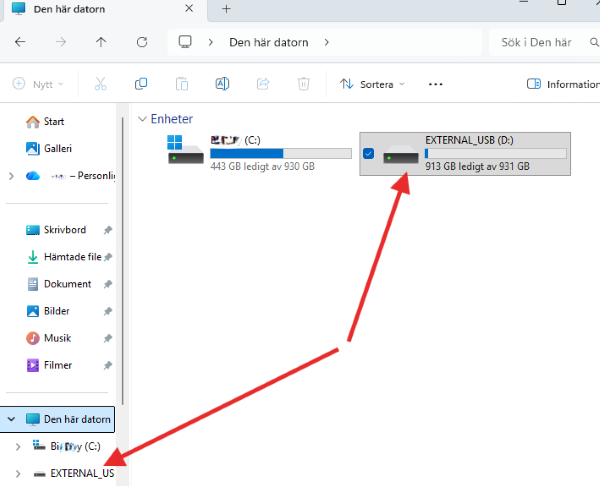Open Filmer in the sidebar
Screen dimensions: 600x488
pos(57,365)
